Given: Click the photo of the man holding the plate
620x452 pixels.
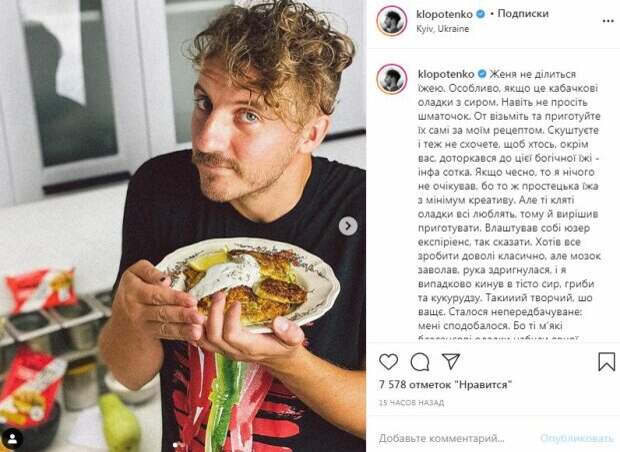Looking at the screenshot, I should pyautogui.click(x=183, y=226).
